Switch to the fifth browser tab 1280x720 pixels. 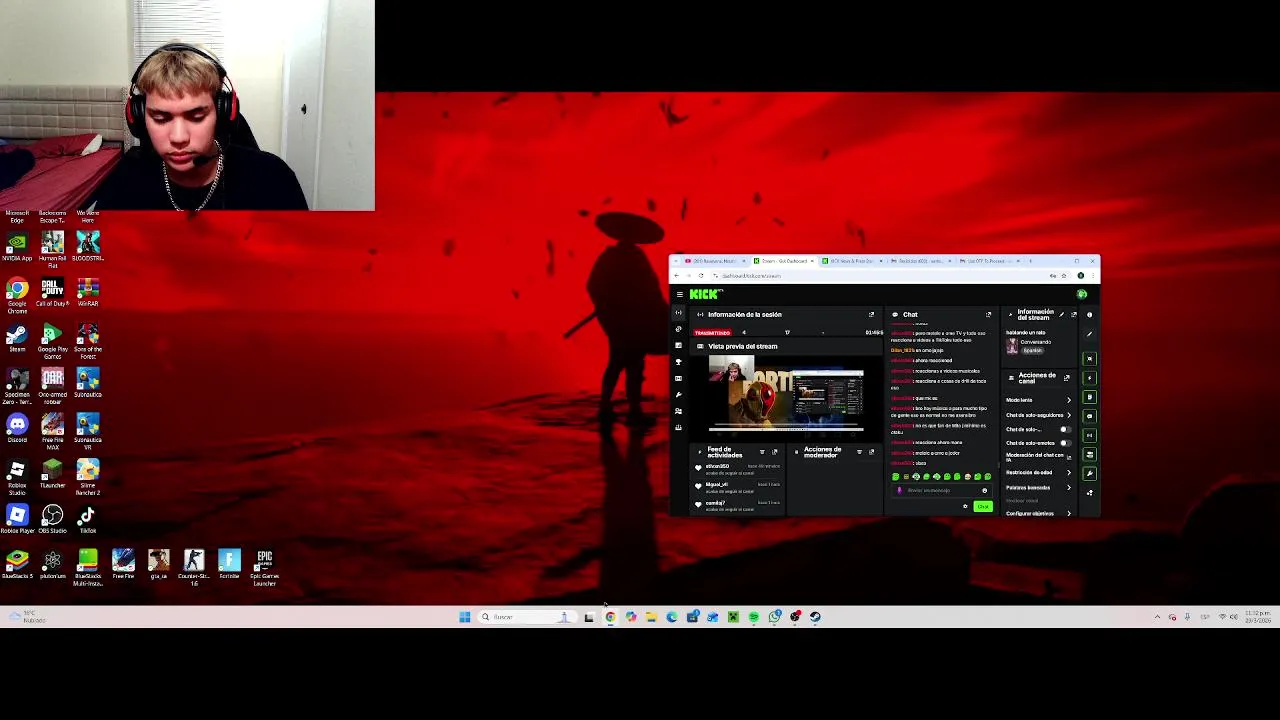[x=989, y=261]
